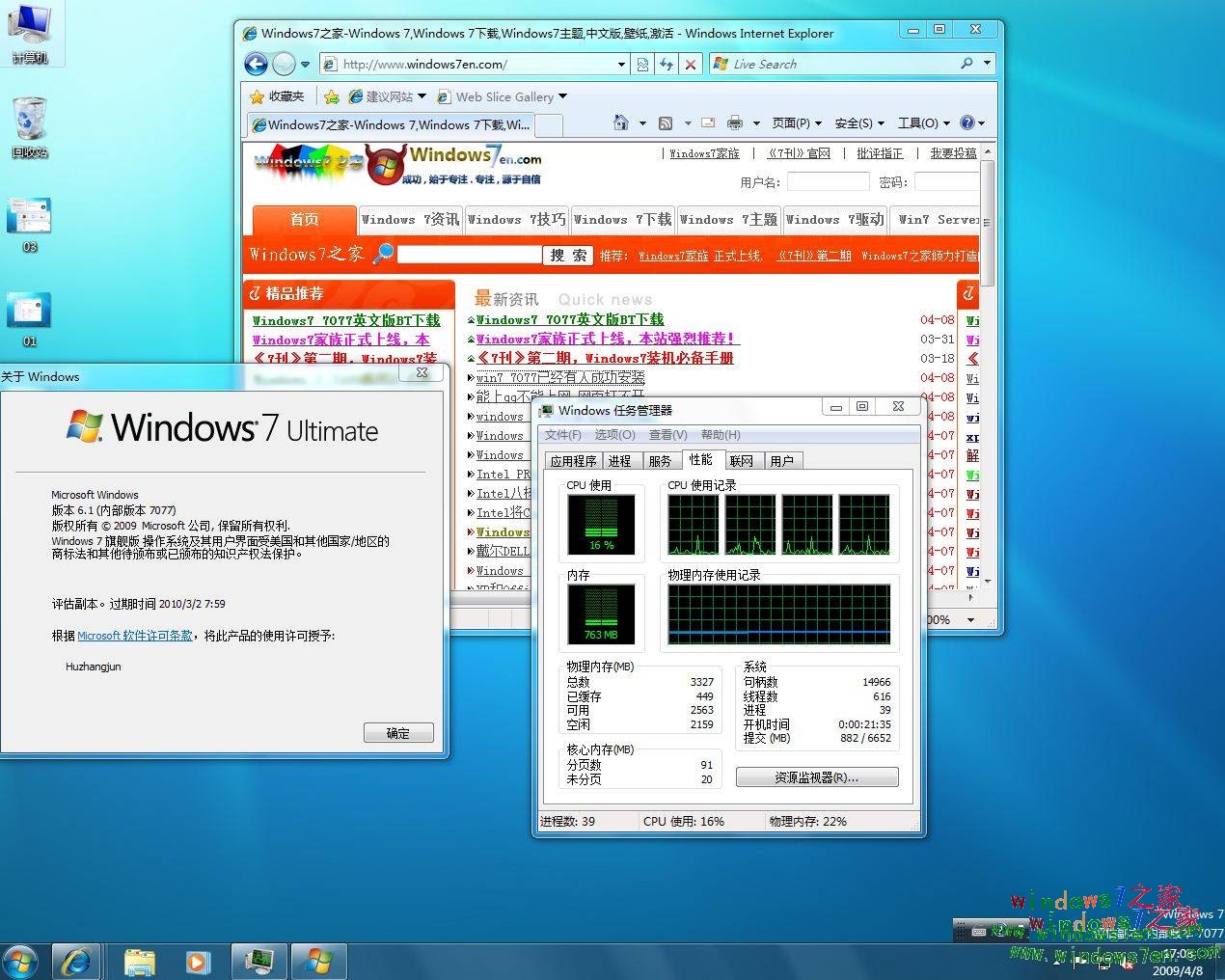Click the RSS feed icon in IE toolbar
This screenshot has height=980, width=1225.
[666, 123]
